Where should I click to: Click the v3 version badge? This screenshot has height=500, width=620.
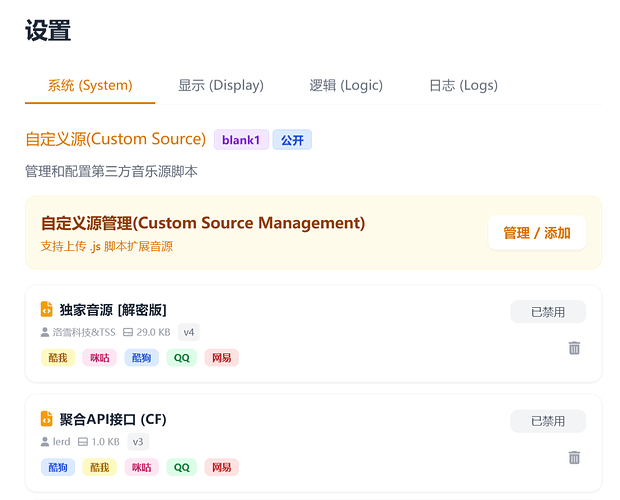tap(138, 442)
